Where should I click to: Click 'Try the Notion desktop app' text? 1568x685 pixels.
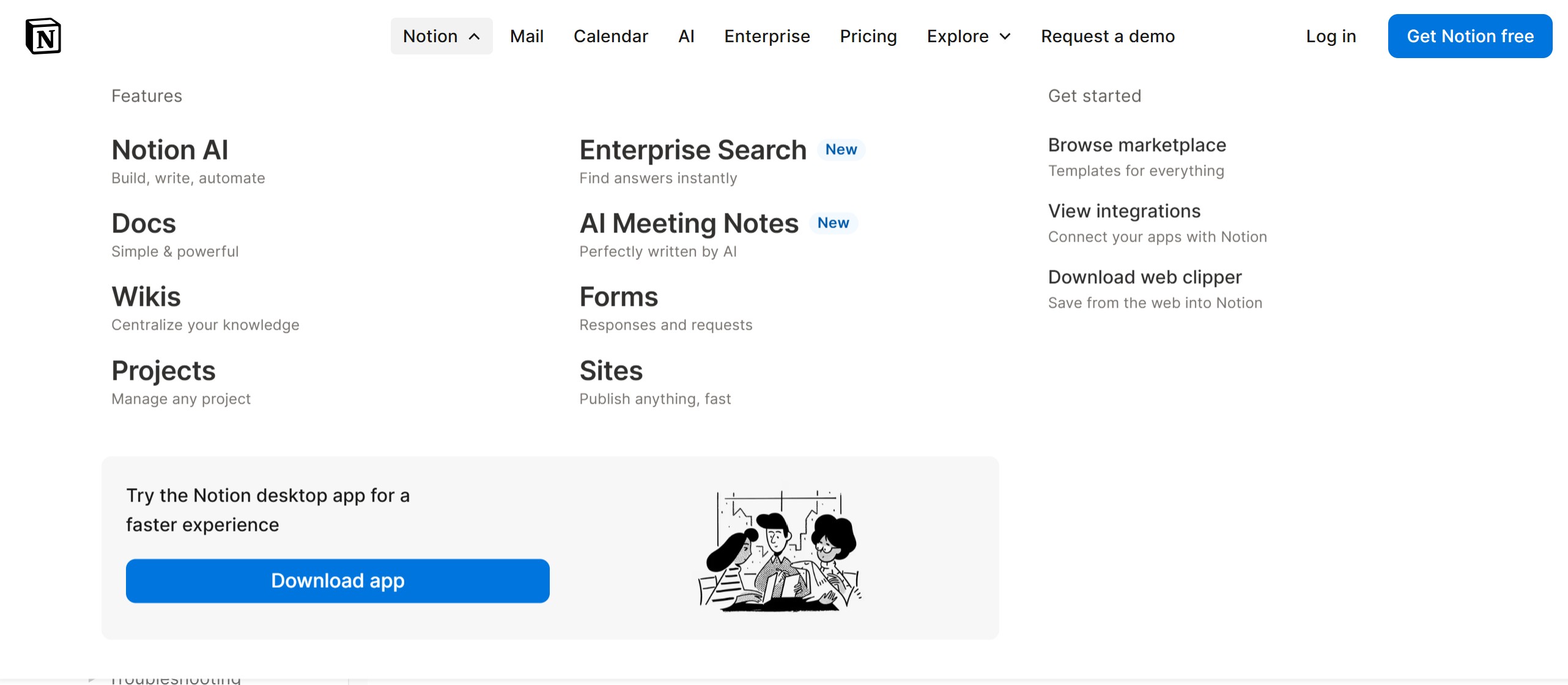(268, 509)
